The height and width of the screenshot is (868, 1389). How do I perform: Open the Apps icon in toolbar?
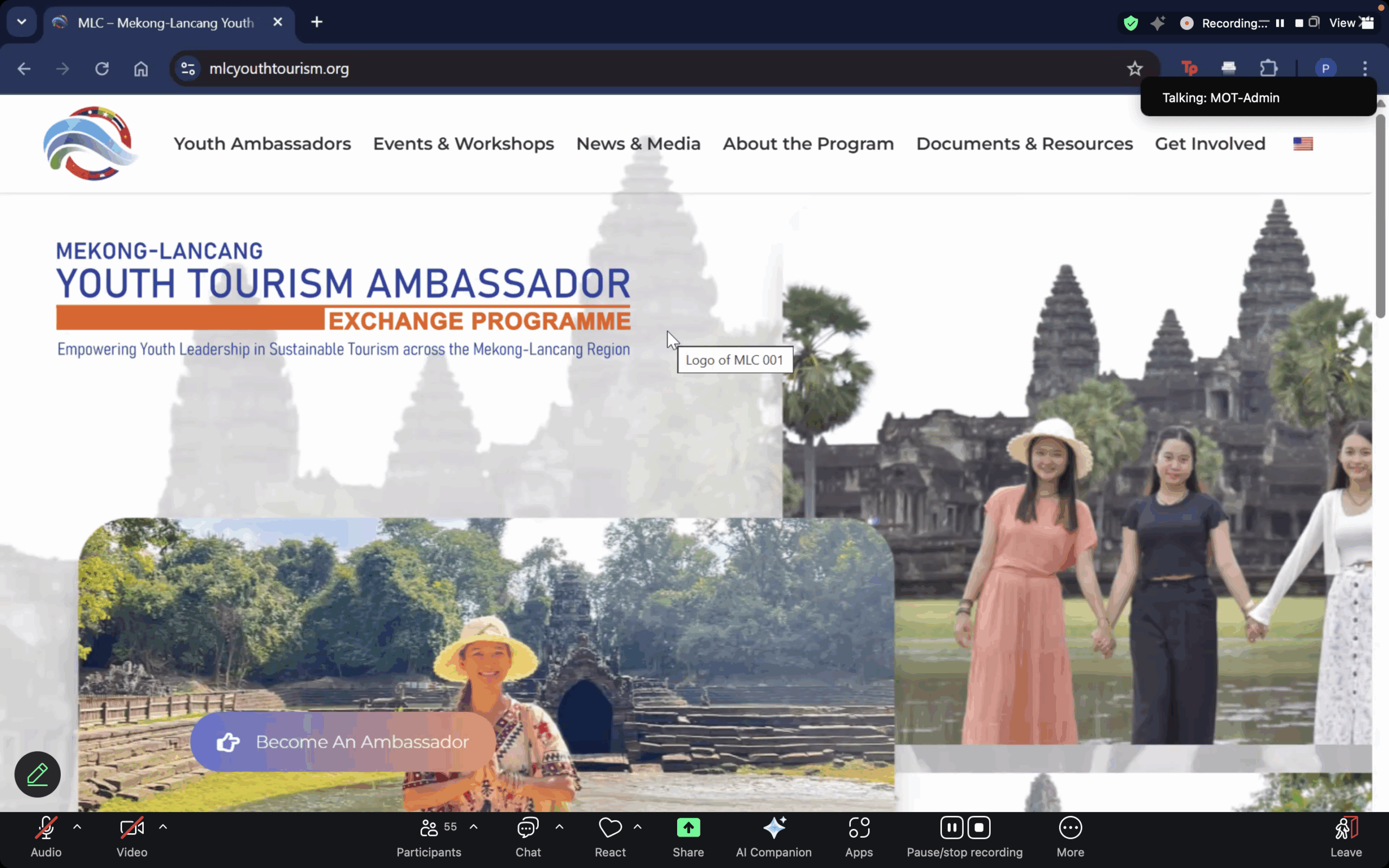(x=859, y=828)
